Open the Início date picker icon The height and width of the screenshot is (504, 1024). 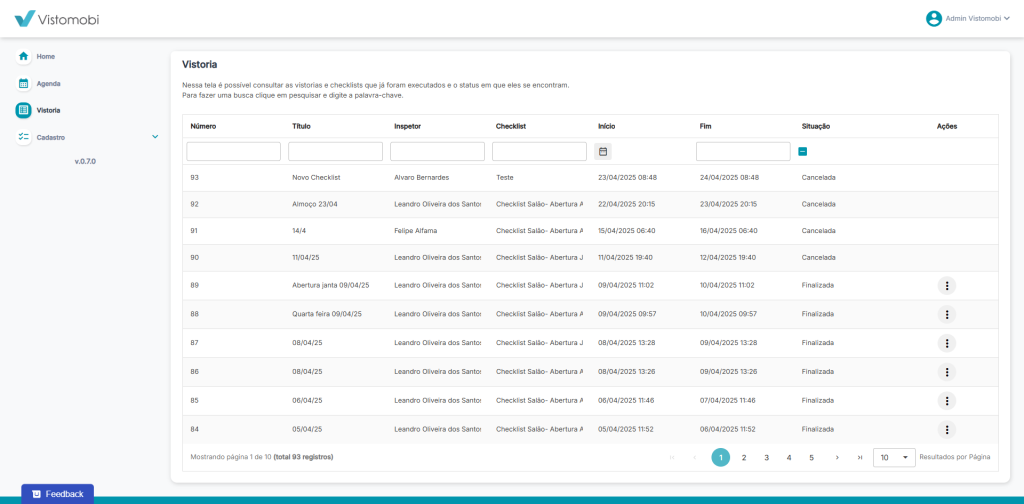(x=603, y=151)
